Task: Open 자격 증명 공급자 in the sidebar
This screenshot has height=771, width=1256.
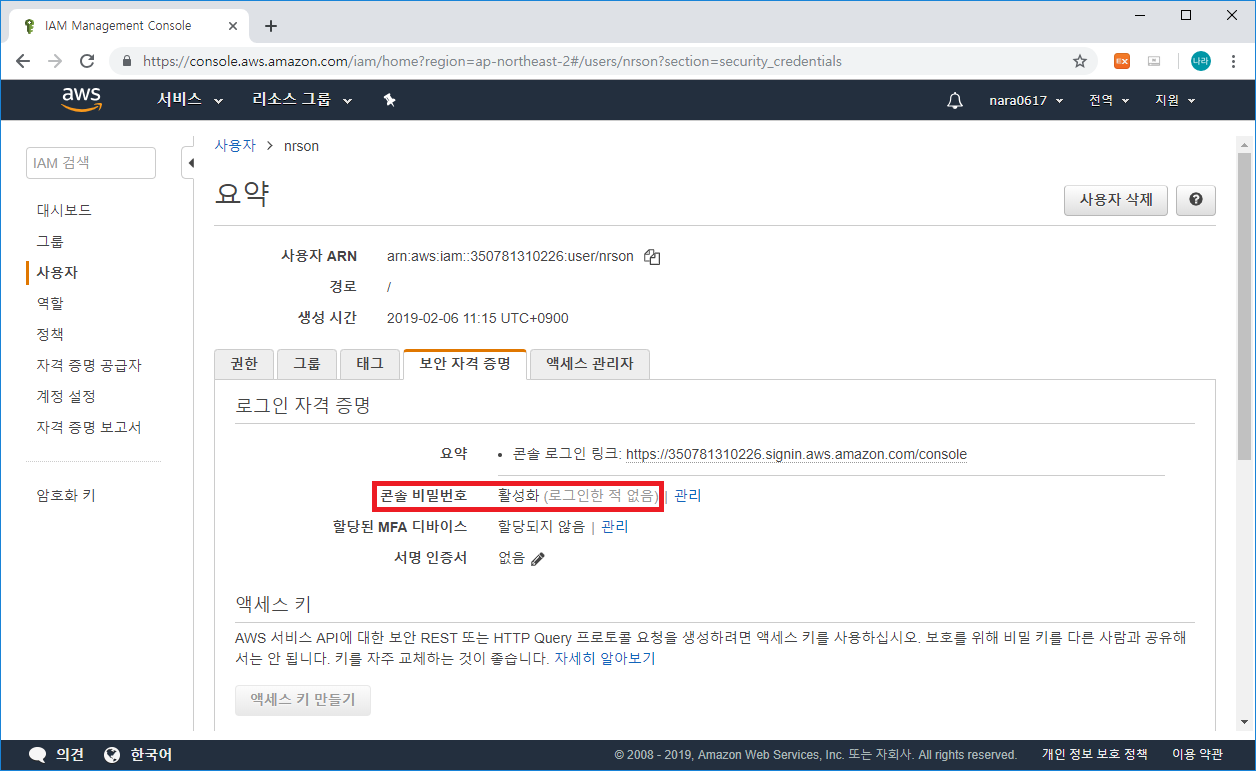Action: point(89,365)
